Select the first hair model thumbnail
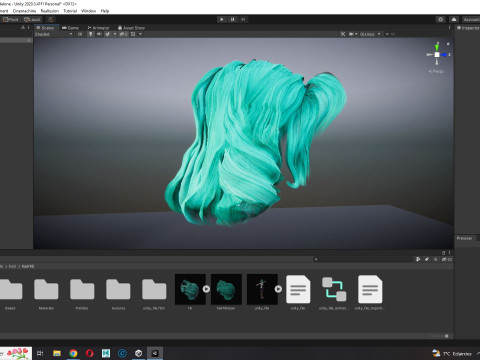Screen dimensions: 480x360 pyautogui.click(x=190, y=289)
